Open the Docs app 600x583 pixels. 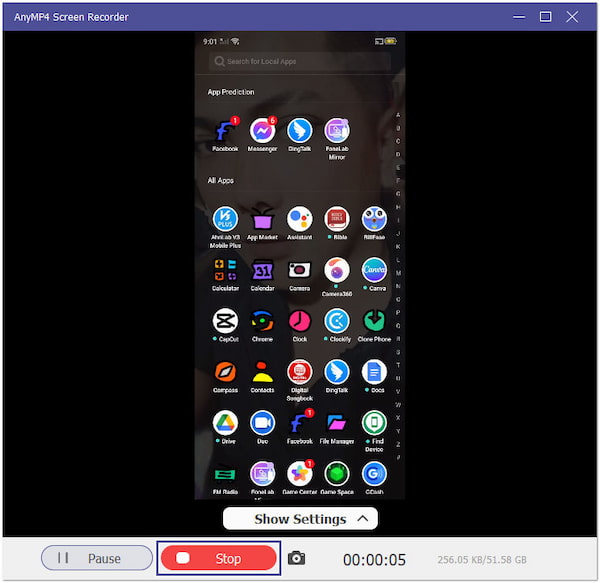click(x=374, y=372)
